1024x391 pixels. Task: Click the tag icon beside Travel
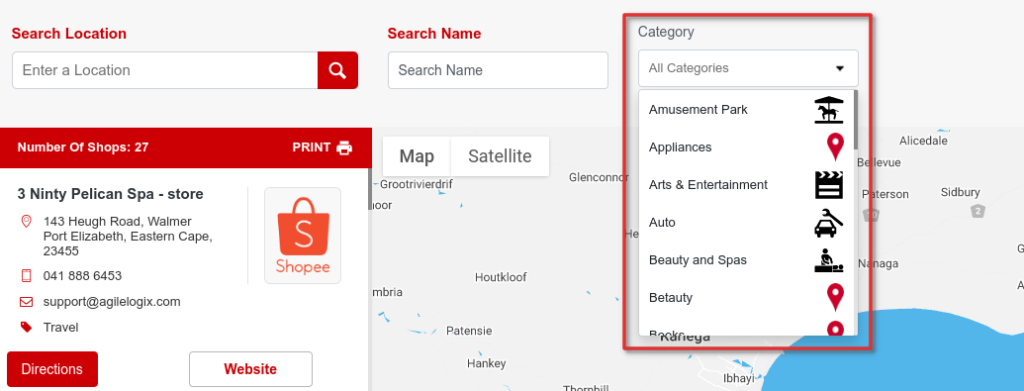click(27, 327)
